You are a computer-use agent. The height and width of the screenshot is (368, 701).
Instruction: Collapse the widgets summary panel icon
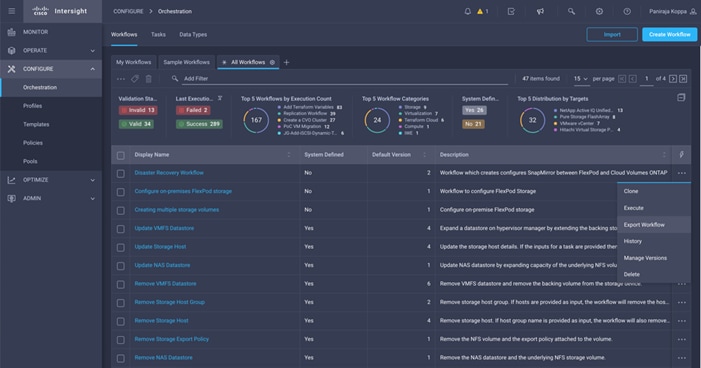pos(681,97)
